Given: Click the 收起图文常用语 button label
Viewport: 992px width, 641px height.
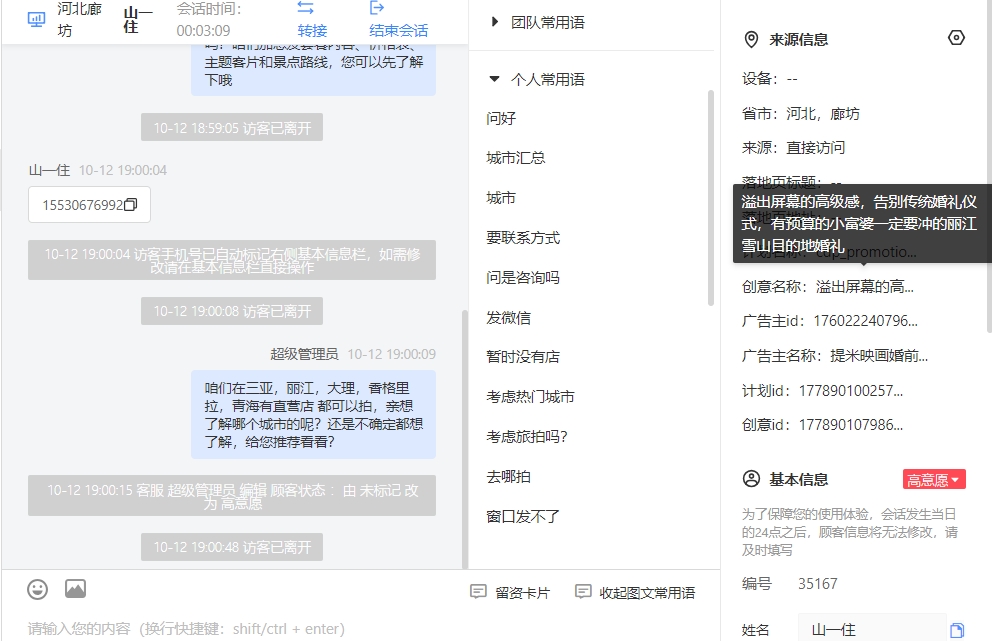Looking at the screenshot, I should (647, 592).
